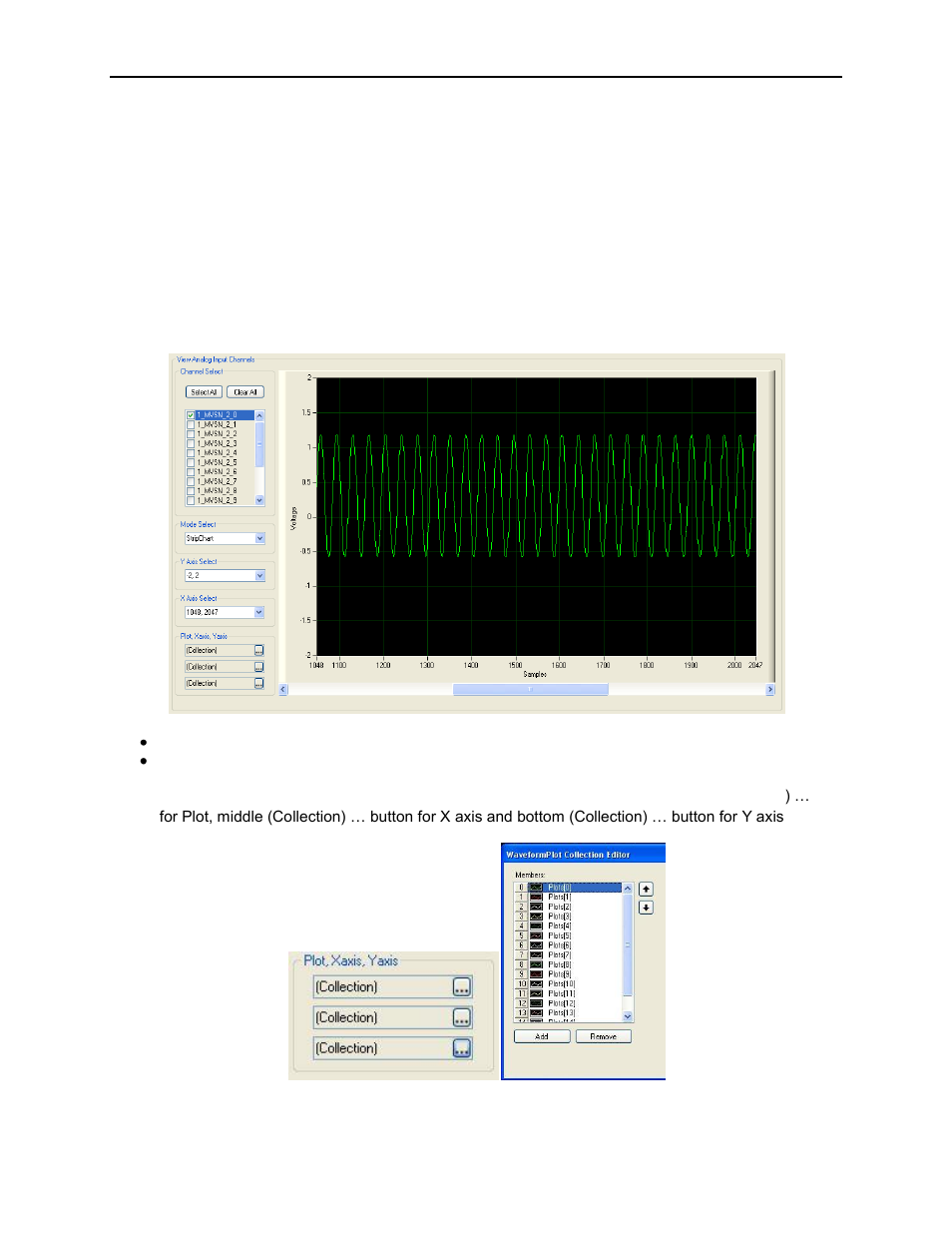Image resolution: width=952 pixels, height=1233 pixels.
Task: Click chart horizontal scrollbar thumb
Action: 531,690
